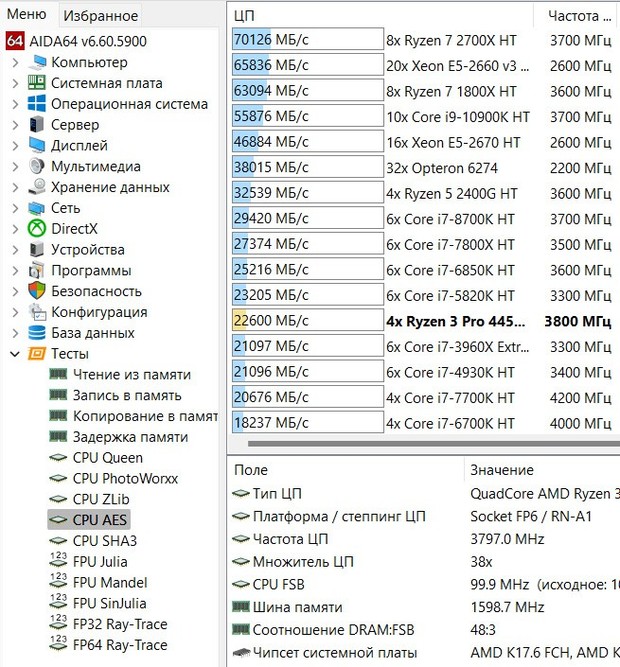Select the Дисплей monitor icon
Screen dimensions: 620x667
37,145
